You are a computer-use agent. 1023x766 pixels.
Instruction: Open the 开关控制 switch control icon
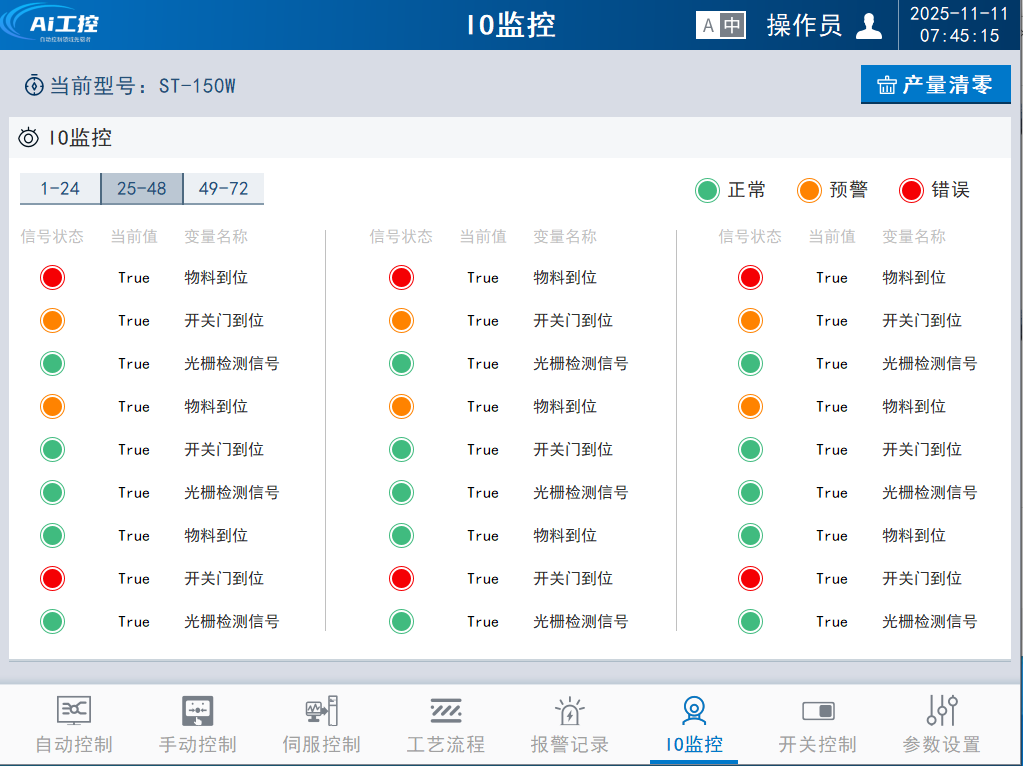pos(817,711)
